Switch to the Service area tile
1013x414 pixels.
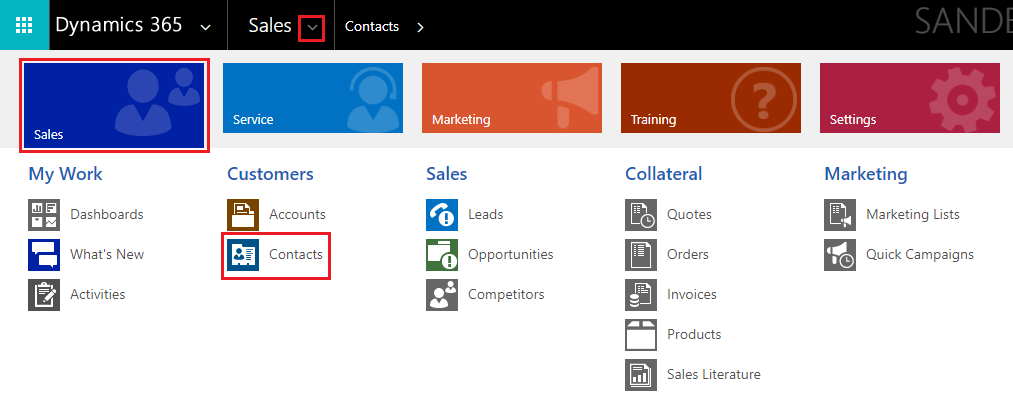(x=312, y=98)
